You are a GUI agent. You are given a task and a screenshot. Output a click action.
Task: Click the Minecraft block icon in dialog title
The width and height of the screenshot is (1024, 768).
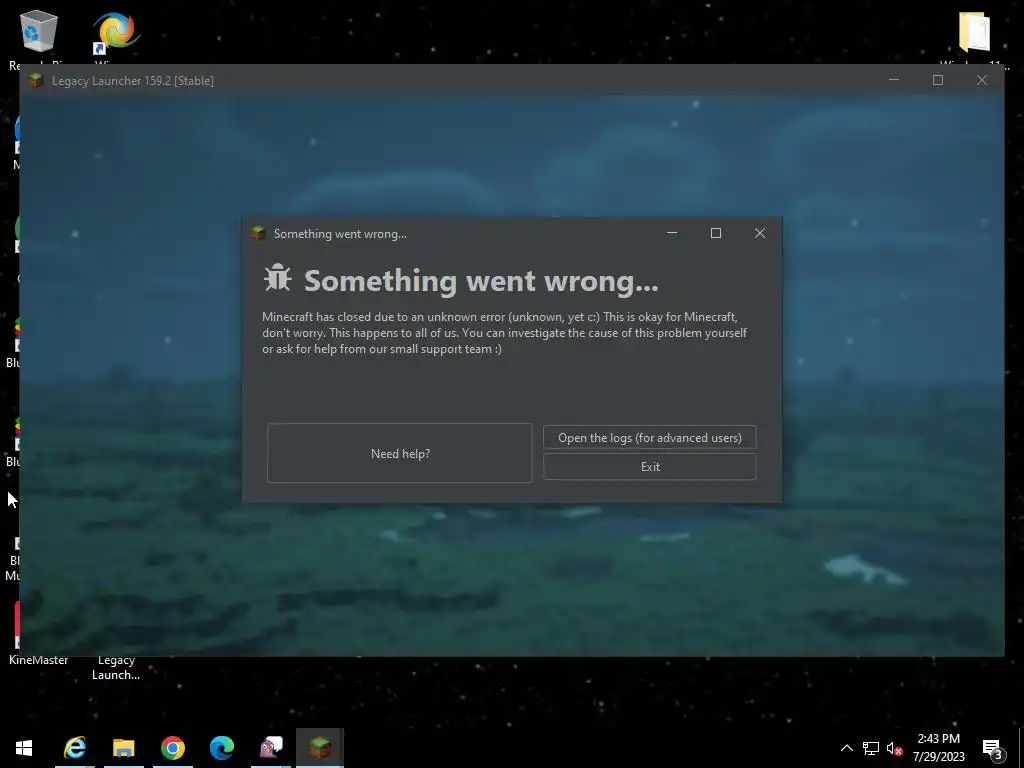click(259, 233)
